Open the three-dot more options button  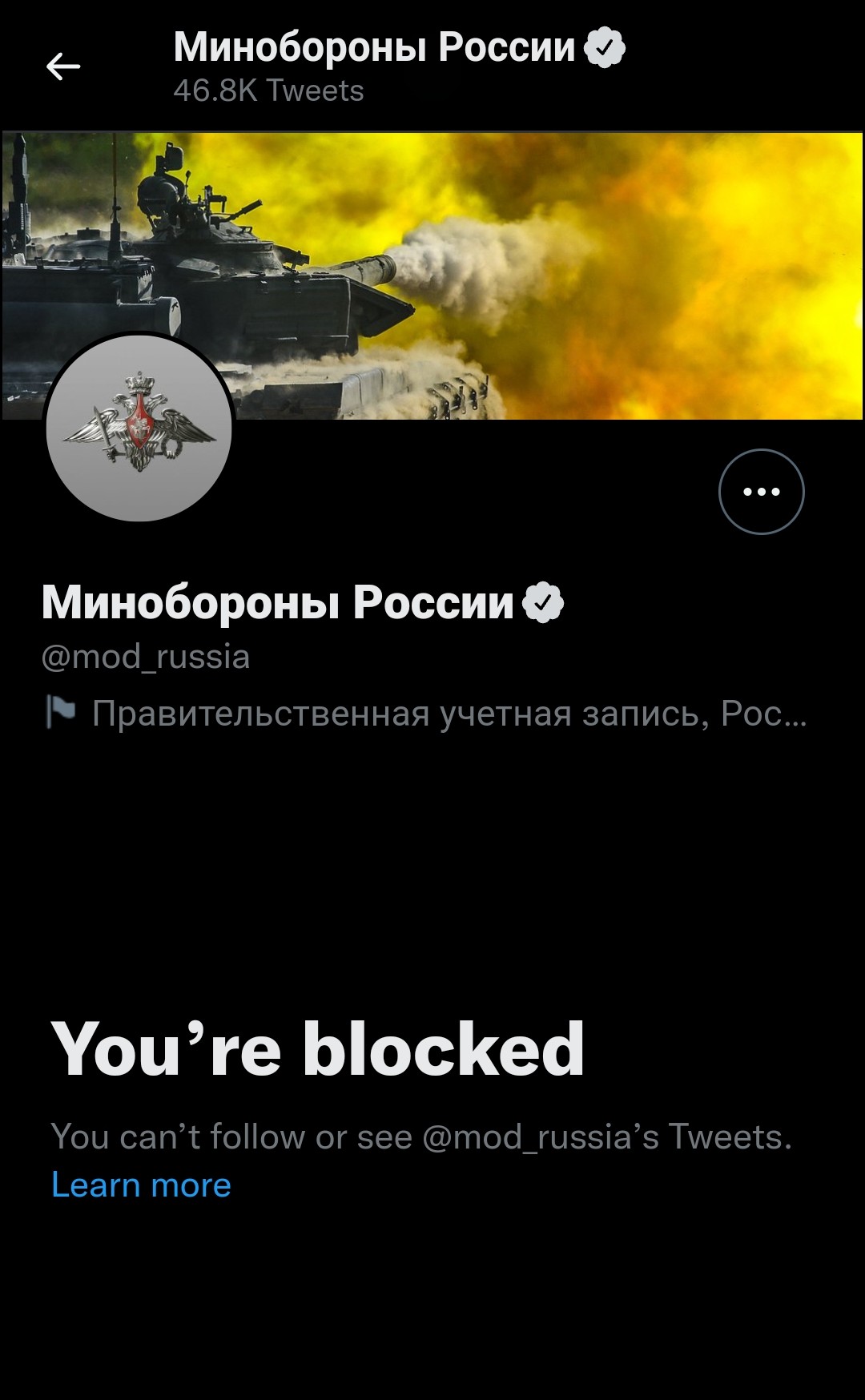(x=761, y=492)
